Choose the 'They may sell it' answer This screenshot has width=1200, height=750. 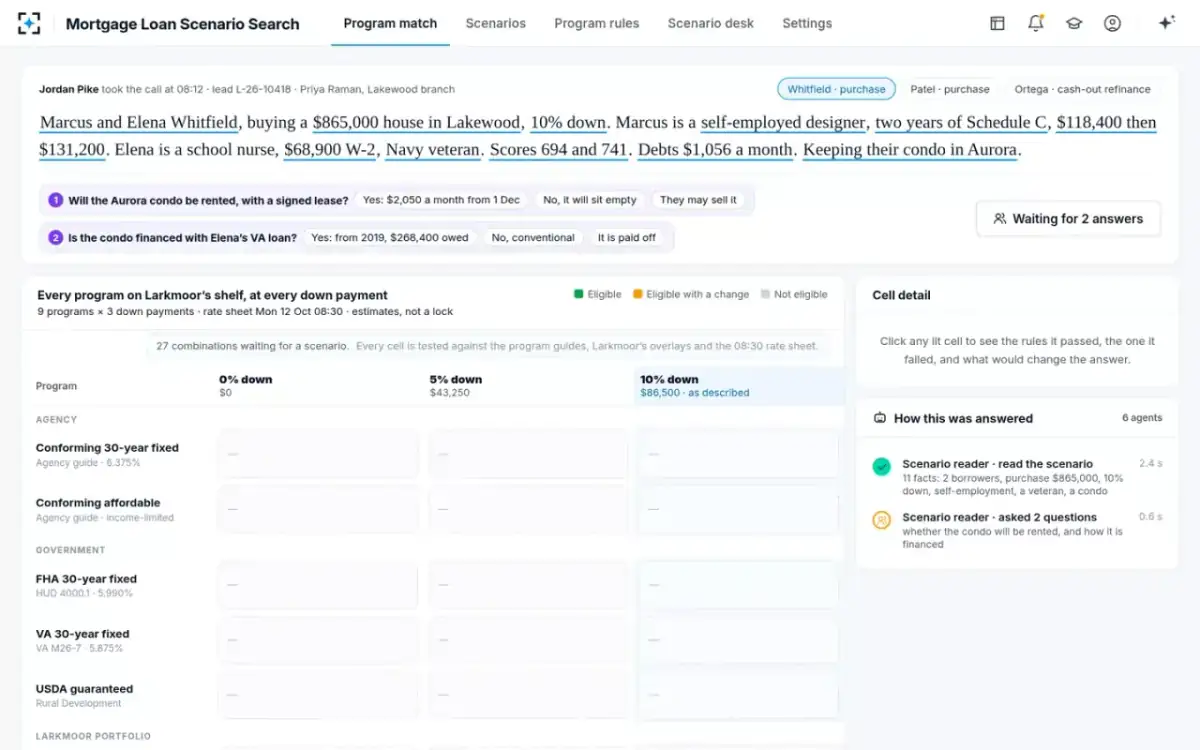(698, 200)
